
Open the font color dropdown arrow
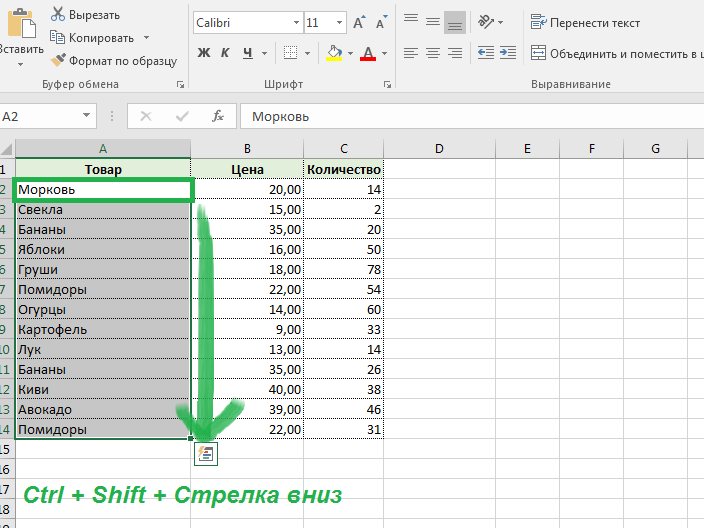point(385,53)
